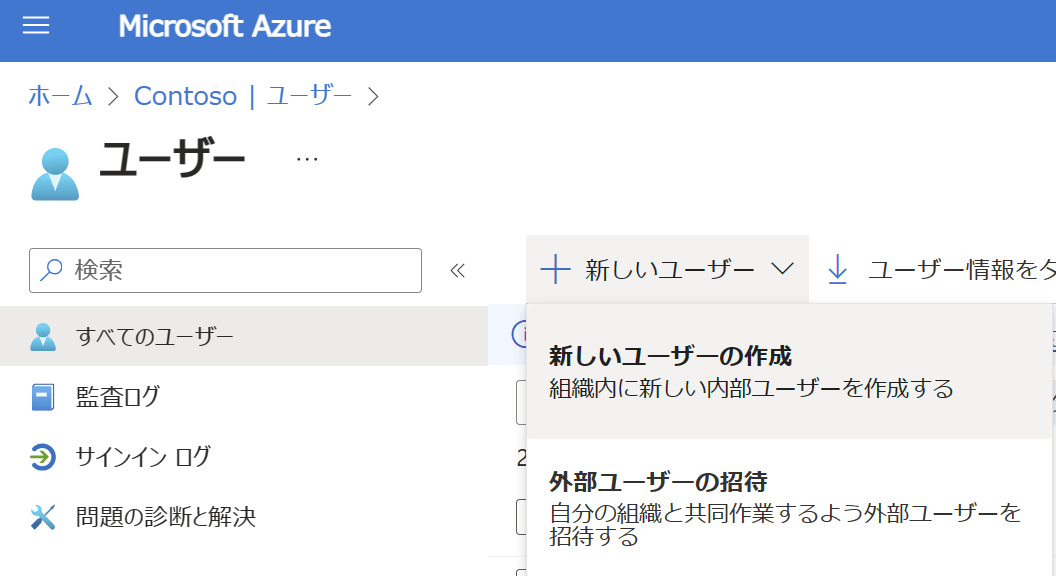Click the サインイン ログ arrow icon

pyautogui.click(x=43, y=457)
